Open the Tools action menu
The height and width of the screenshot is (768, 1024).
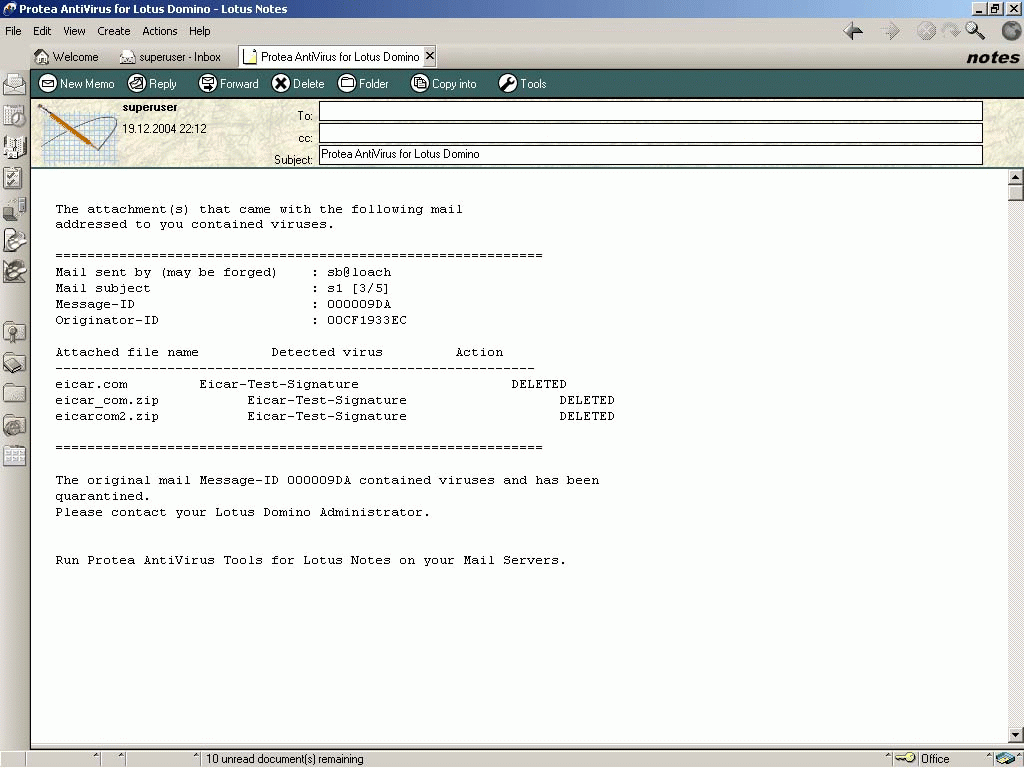coord(522,84)
